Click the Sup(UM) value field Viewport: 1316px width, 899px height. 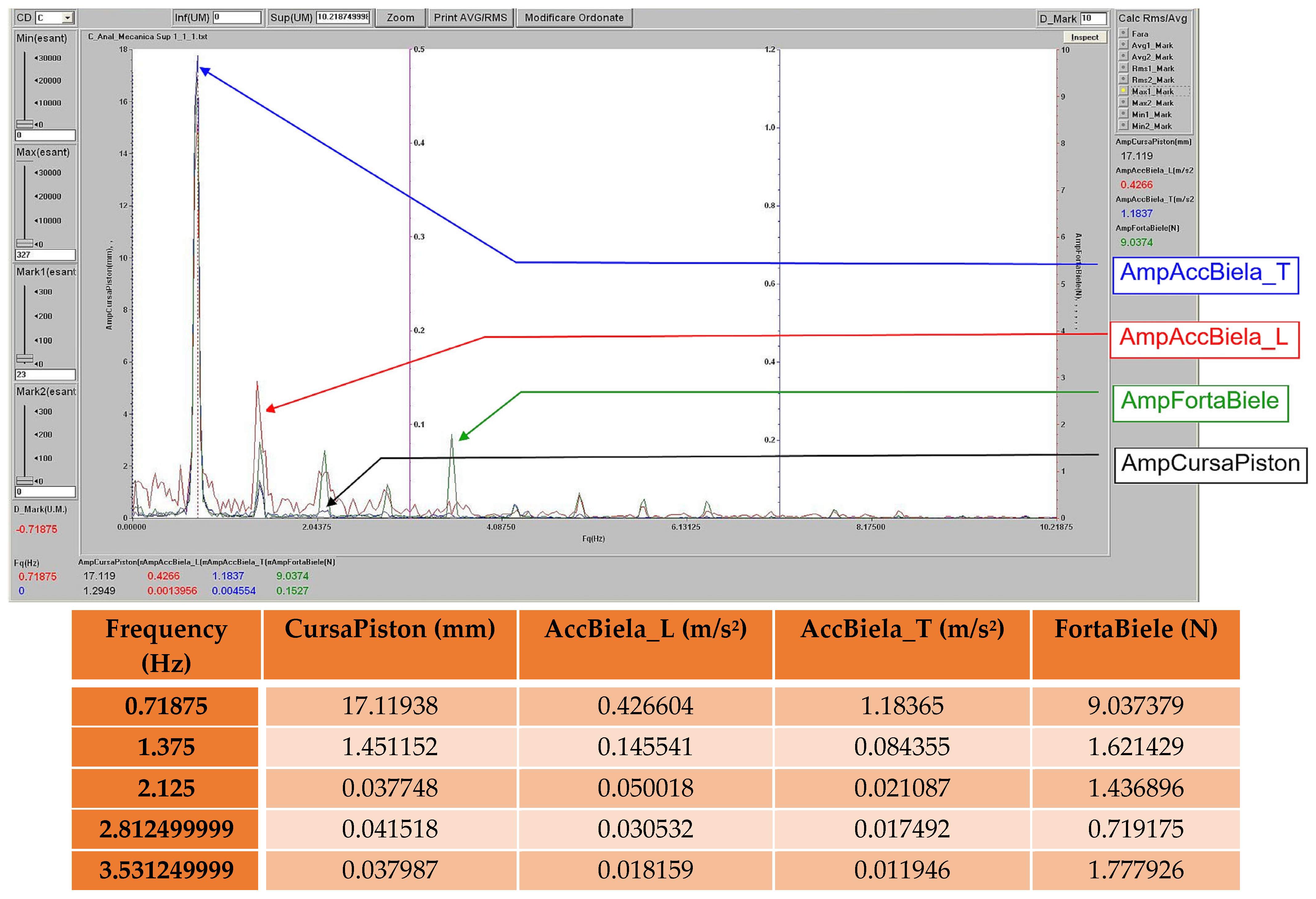pyautogui.click(x=343, y=18)
